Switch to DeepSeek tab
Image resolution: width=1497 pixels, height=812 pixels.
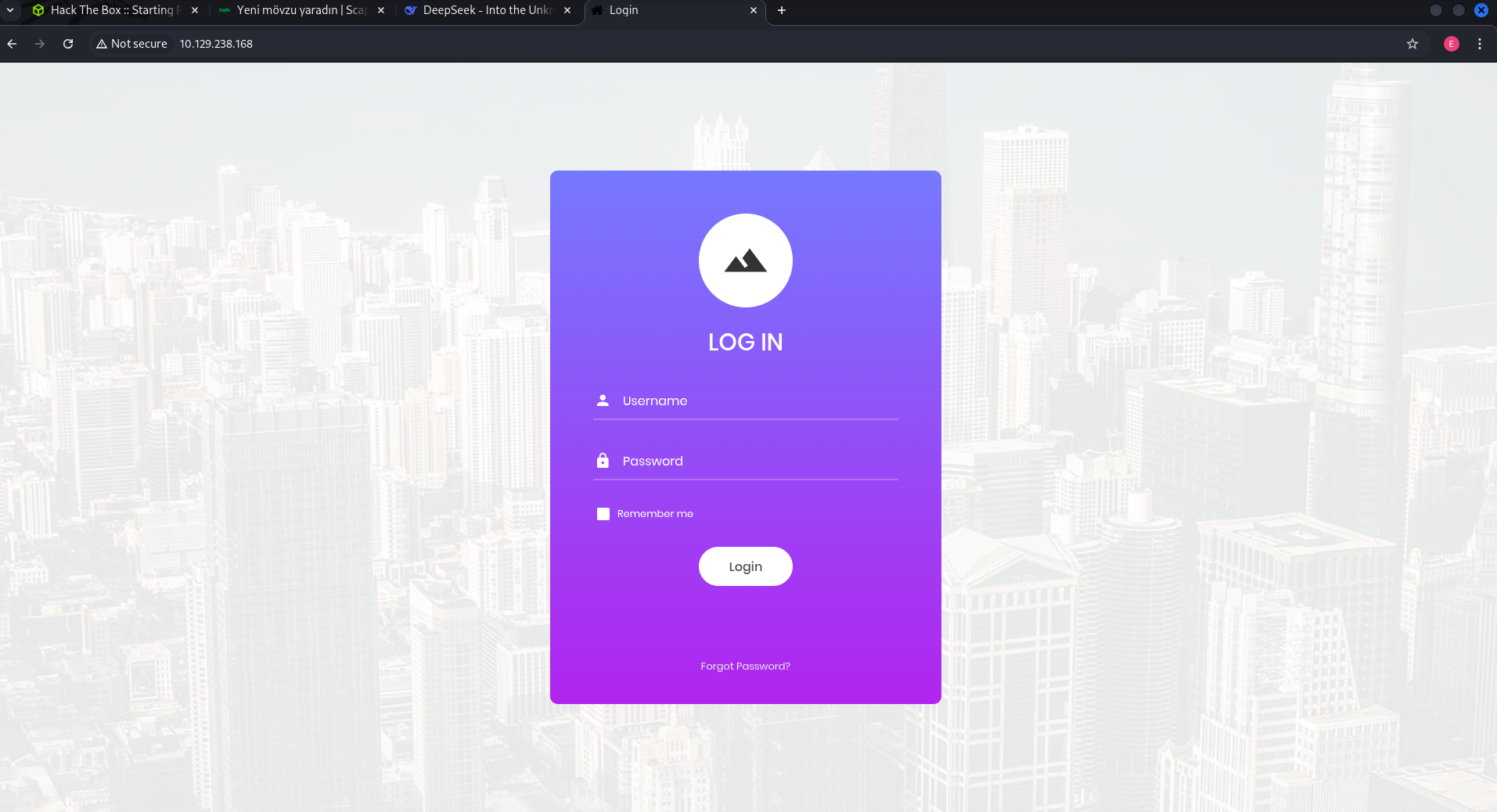485,10
